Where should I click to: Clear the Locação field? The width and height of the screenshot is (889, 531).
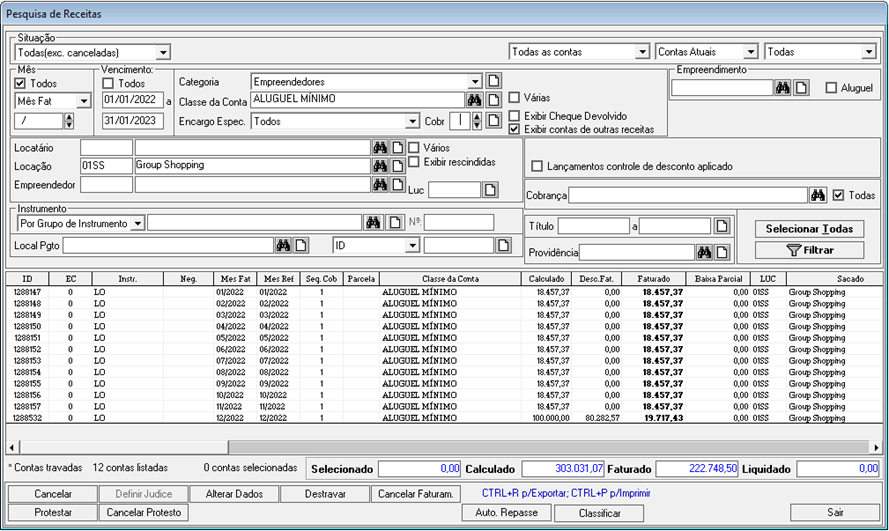(398, 166)
